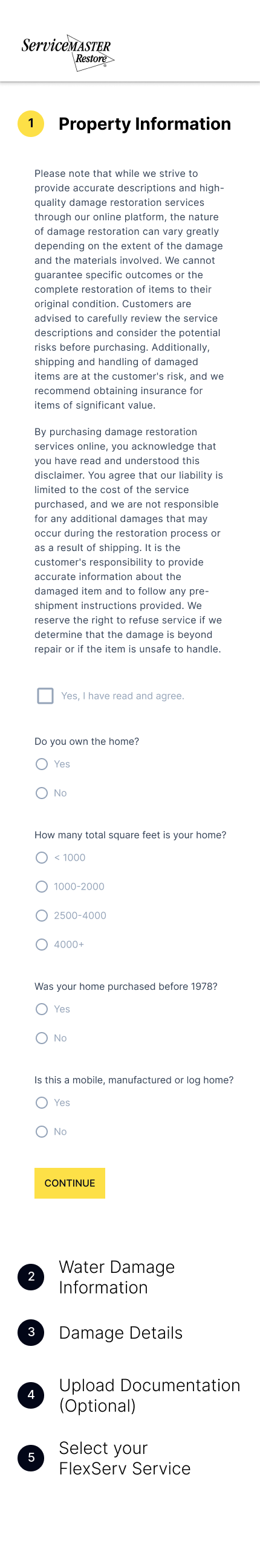Click the yellow CONTINUE button

coord(70,1184)
